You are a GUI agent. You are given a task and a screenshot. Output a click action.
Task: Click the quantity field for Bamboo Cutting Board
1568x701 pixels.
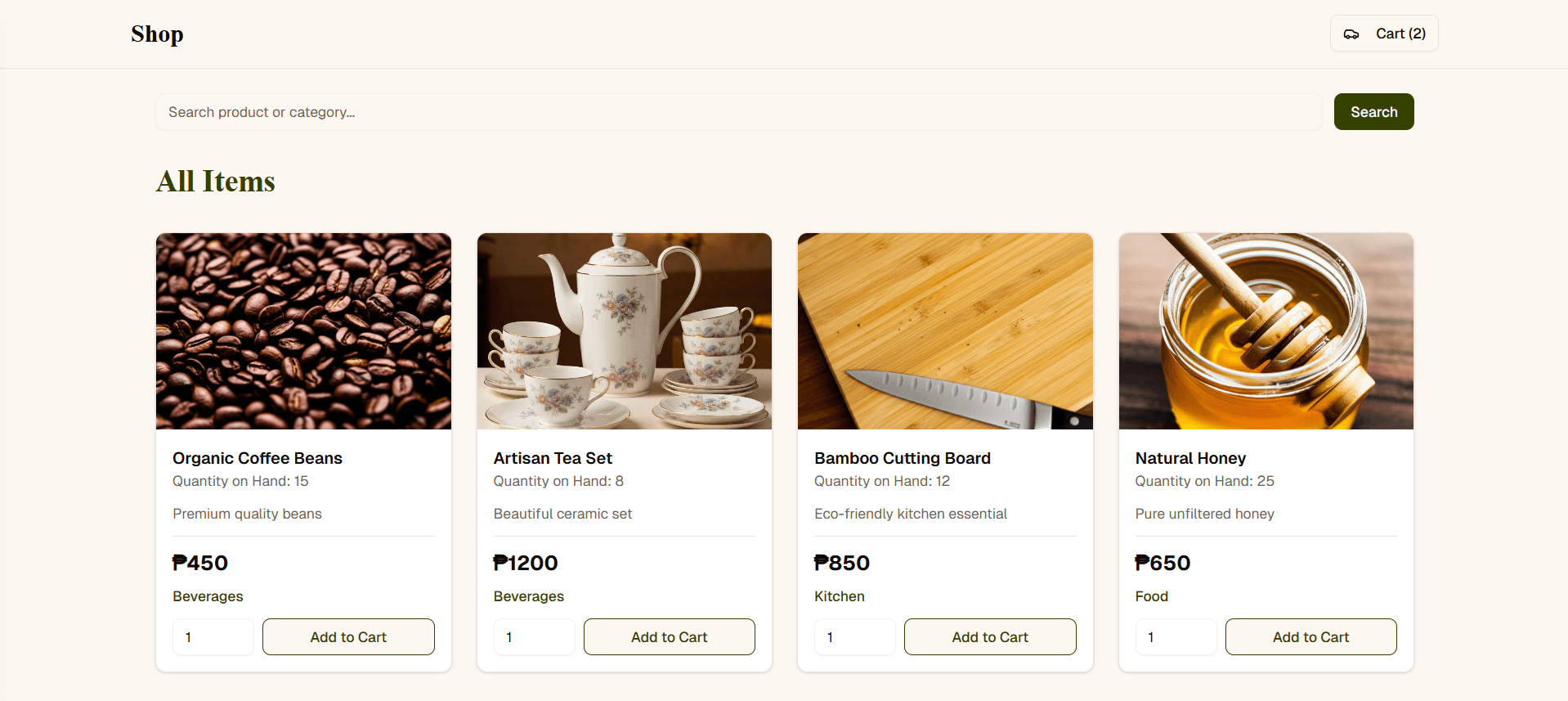(854, 636)
